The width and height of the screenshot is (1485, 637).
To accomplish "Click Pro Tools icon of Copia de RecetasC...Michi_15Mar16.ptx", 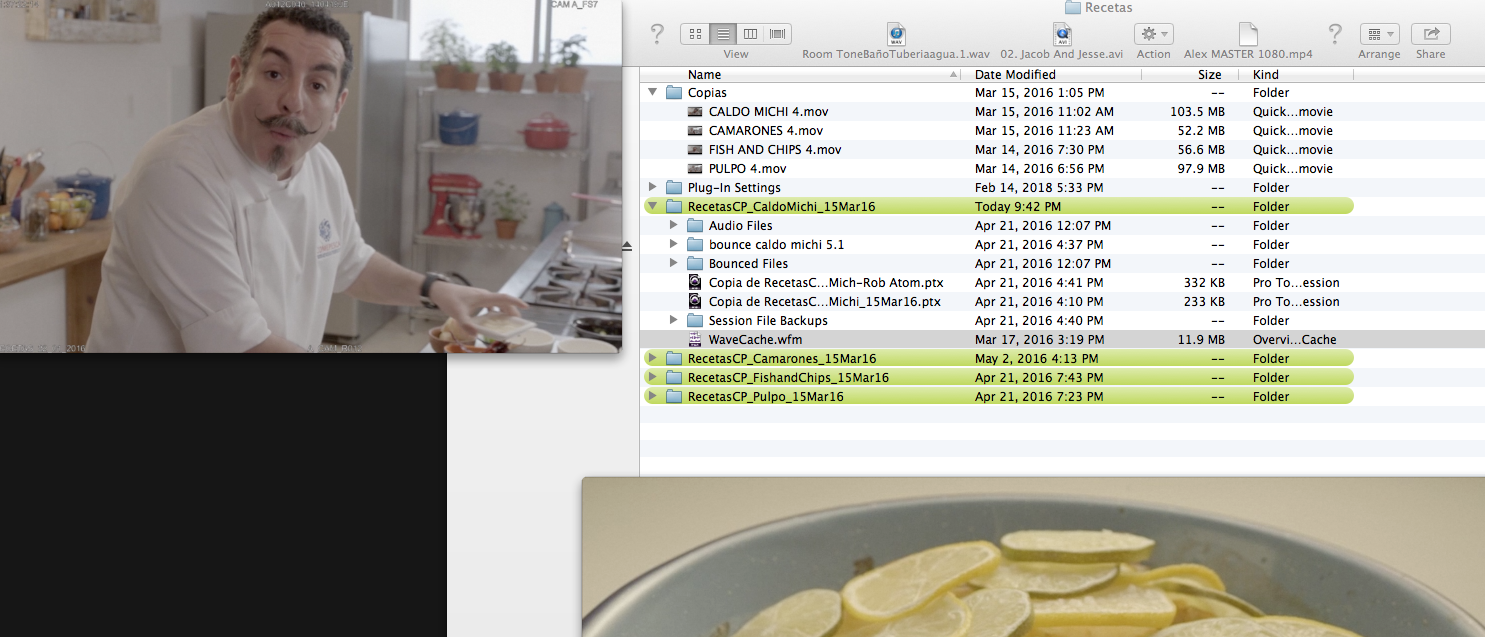I will click(x=695, y=301).
